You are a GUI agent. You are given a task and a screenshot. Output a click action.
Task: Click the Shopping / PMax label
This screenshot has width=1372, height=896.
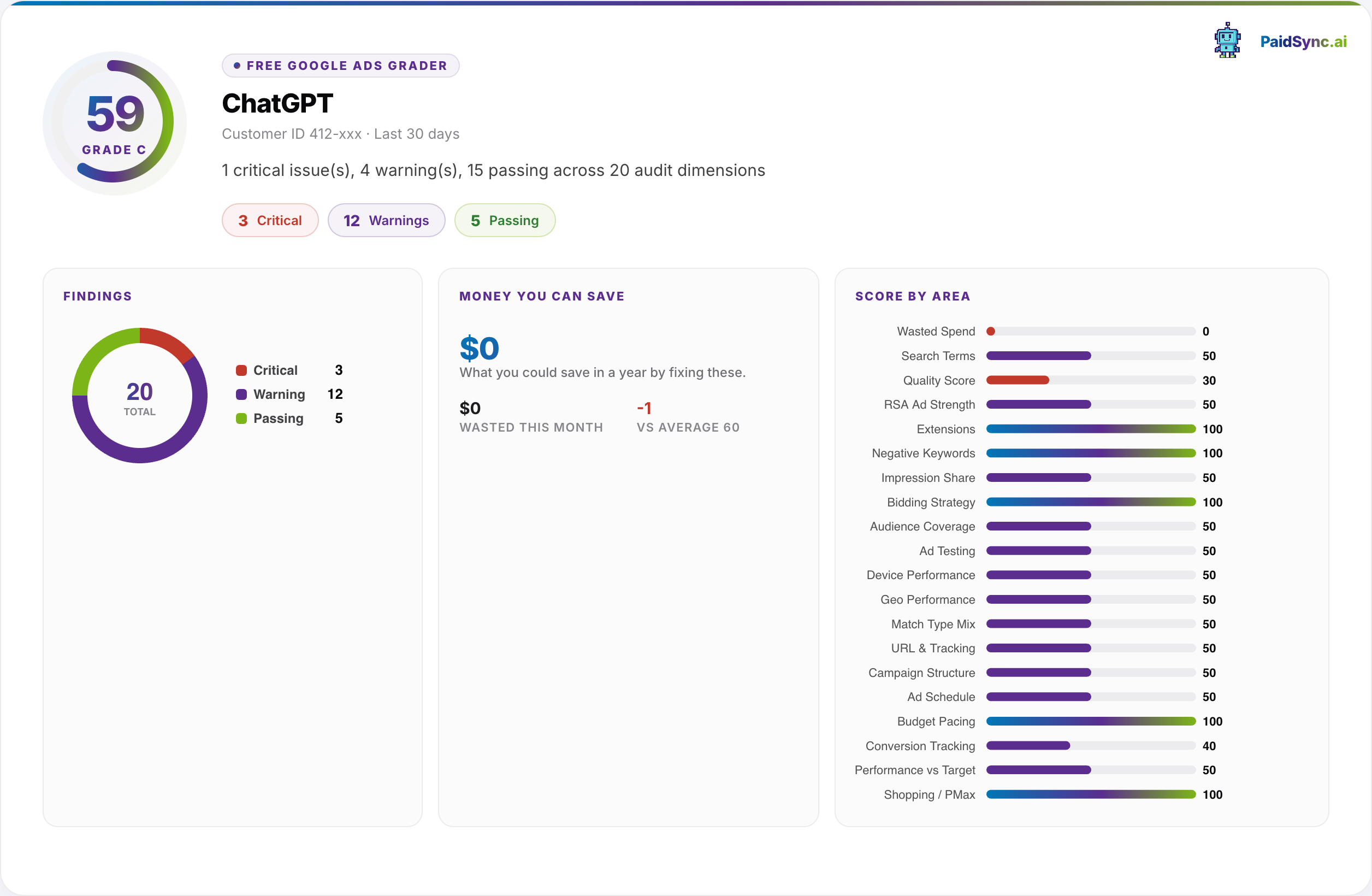pyautogui.click(x=929, y=794)
